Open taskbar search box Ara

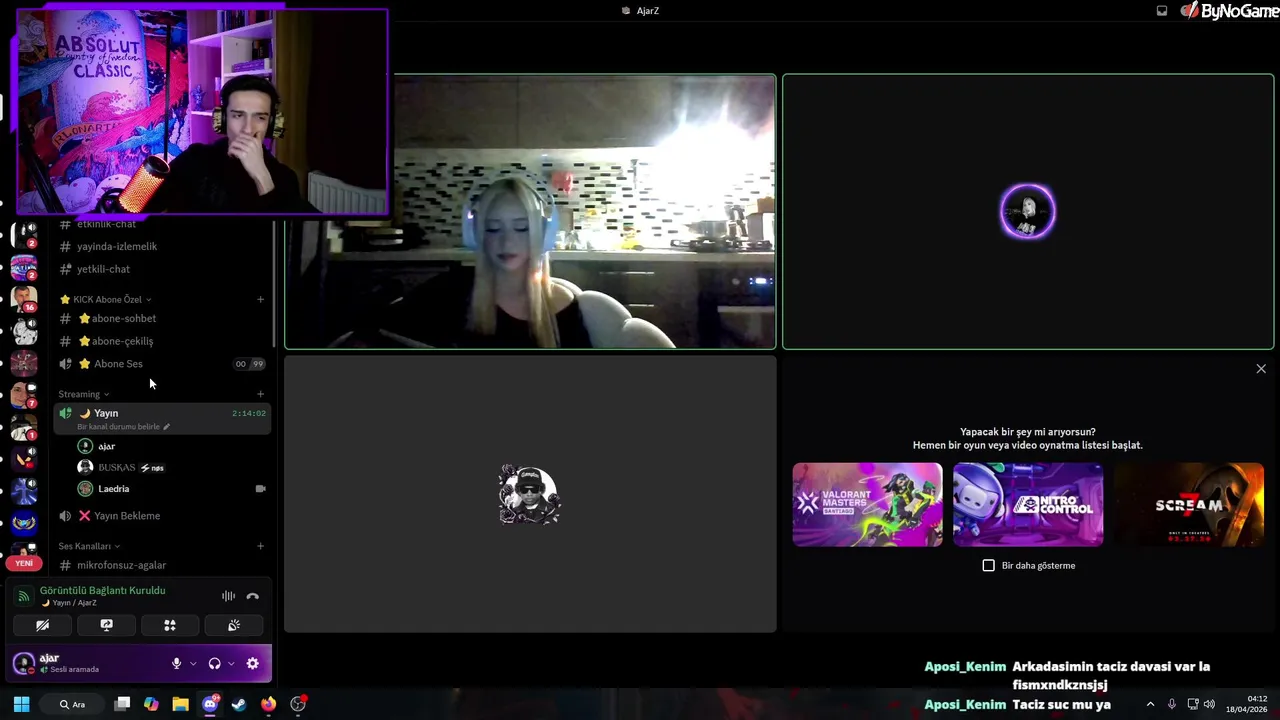(72, 704)
